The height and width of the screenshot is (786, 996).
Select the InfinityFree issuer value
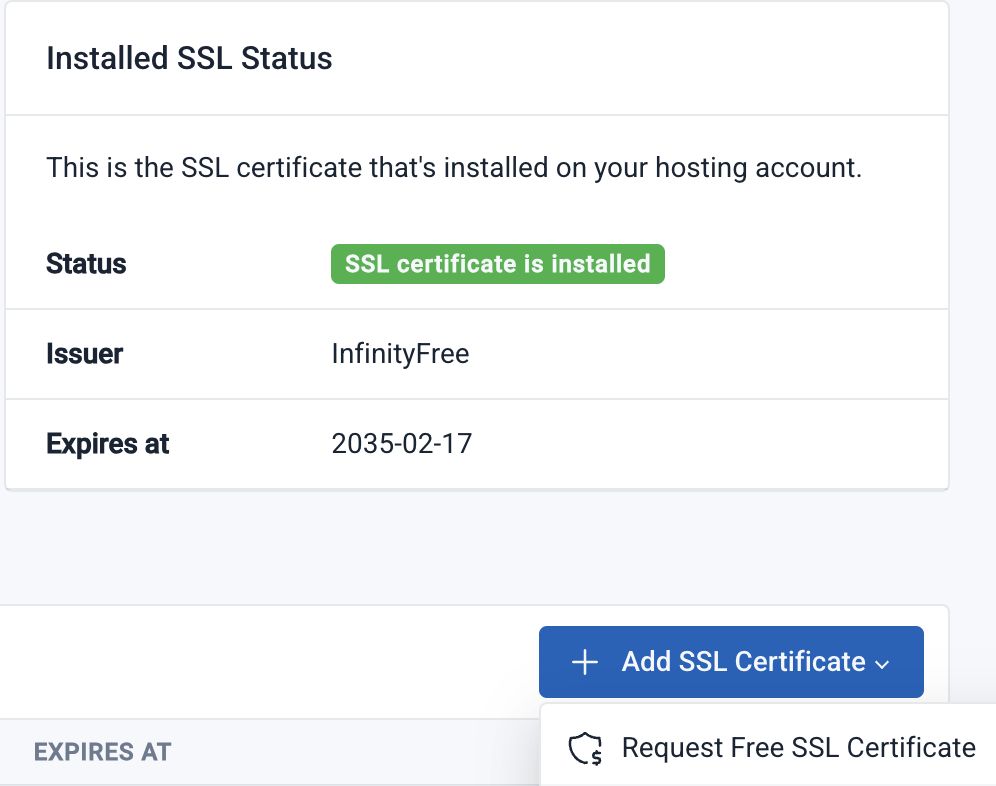pyautogui.click(x=400, y=354)
